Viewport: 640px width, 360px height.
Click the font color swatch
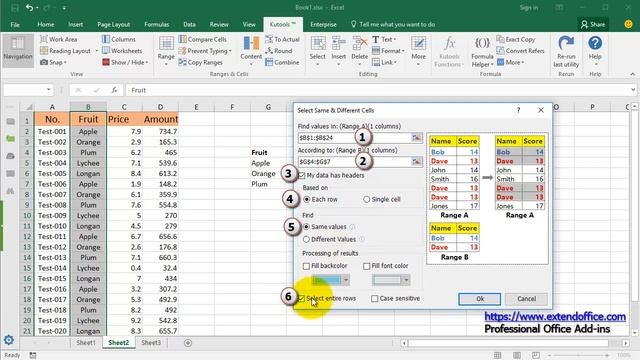(387, 280)
